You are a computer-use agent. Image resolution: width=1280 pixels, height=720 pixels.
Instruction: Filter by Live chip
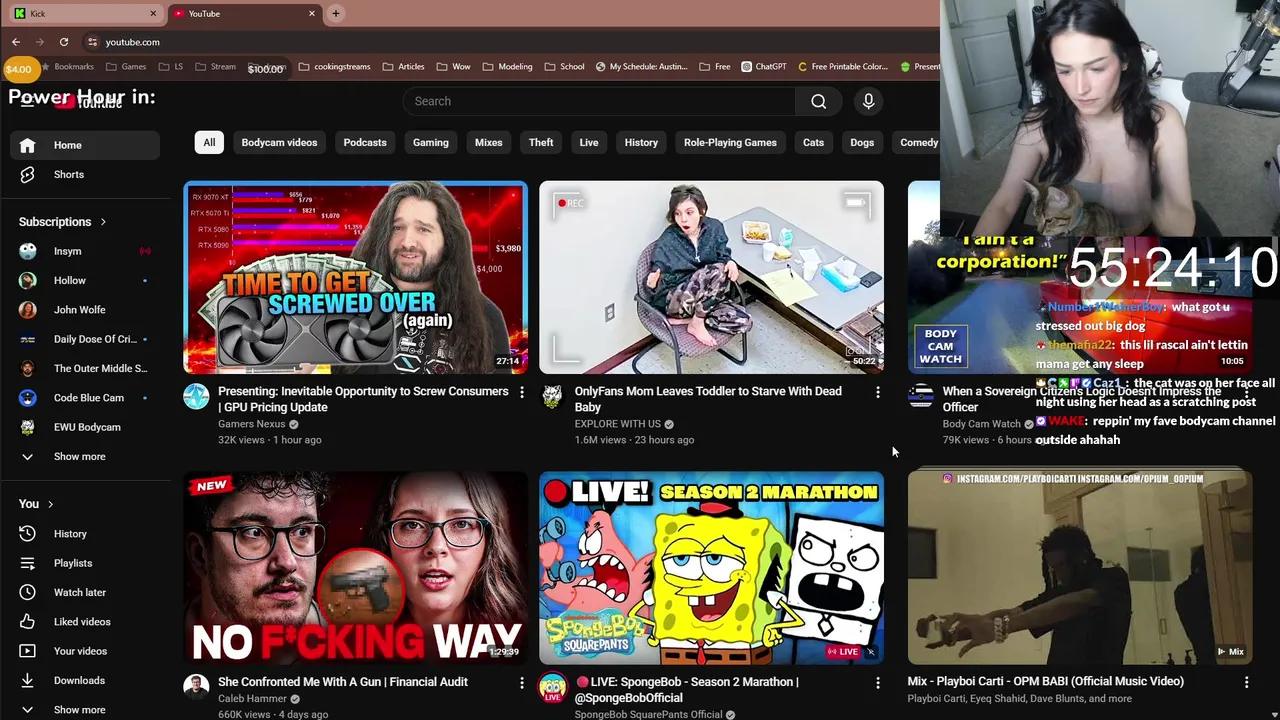click(589, 142)
